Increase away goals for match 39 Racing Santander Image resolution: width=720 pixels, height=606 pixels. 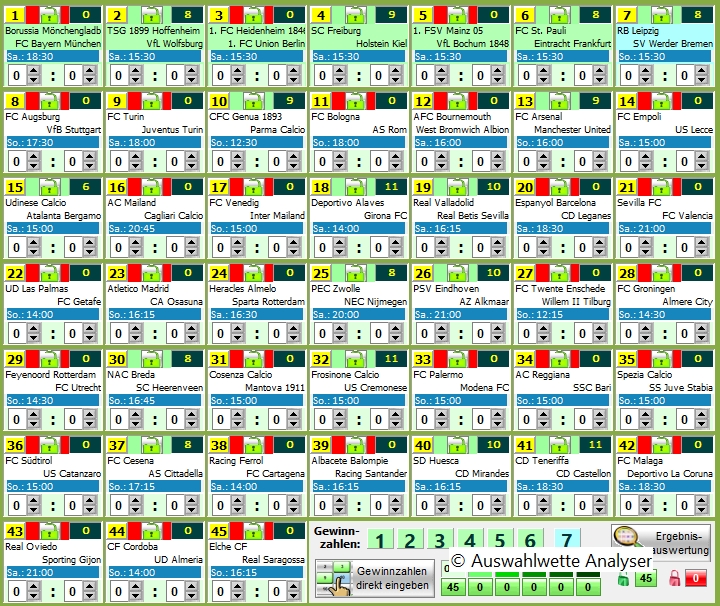click(x=395, y=501)
